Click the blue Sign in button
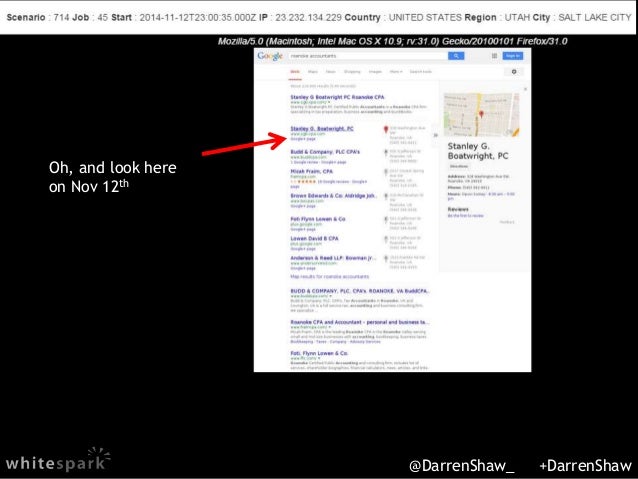Image resolution: width=638 pixels, height=479 pixels. pos(513,56)
